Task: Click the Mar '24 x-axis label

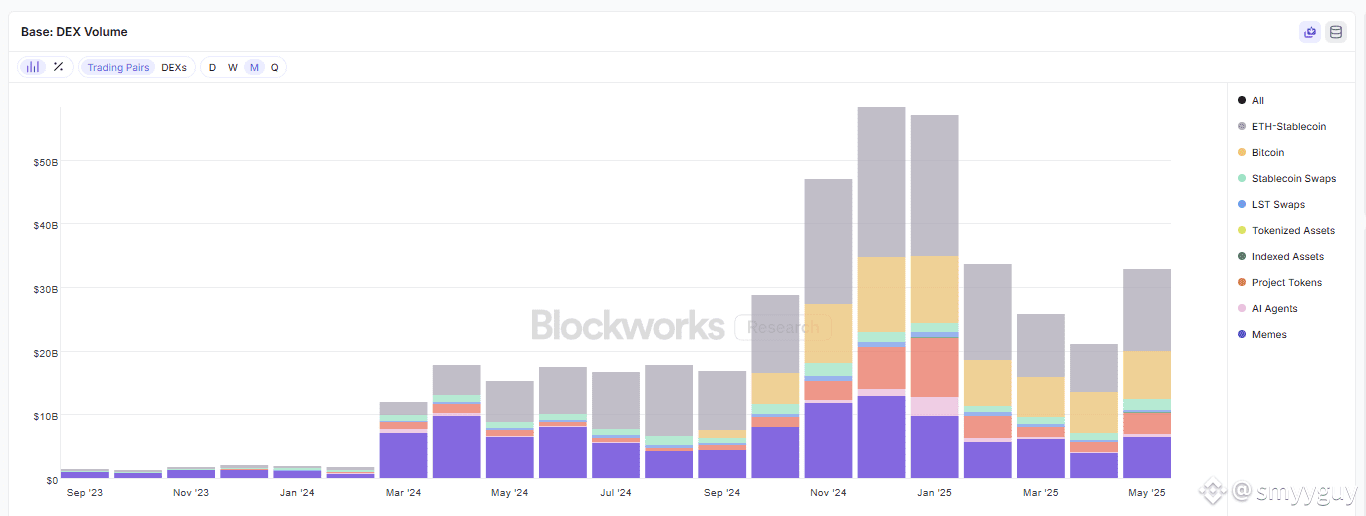Action: [x=403, y=492]
